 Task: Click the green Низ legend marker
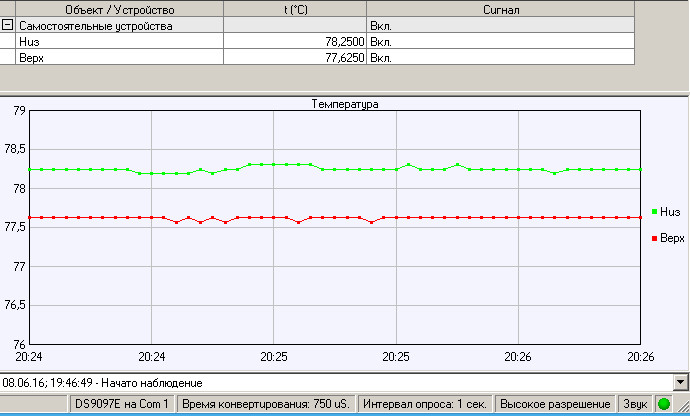pyautogui.click(x=654, y=212)
